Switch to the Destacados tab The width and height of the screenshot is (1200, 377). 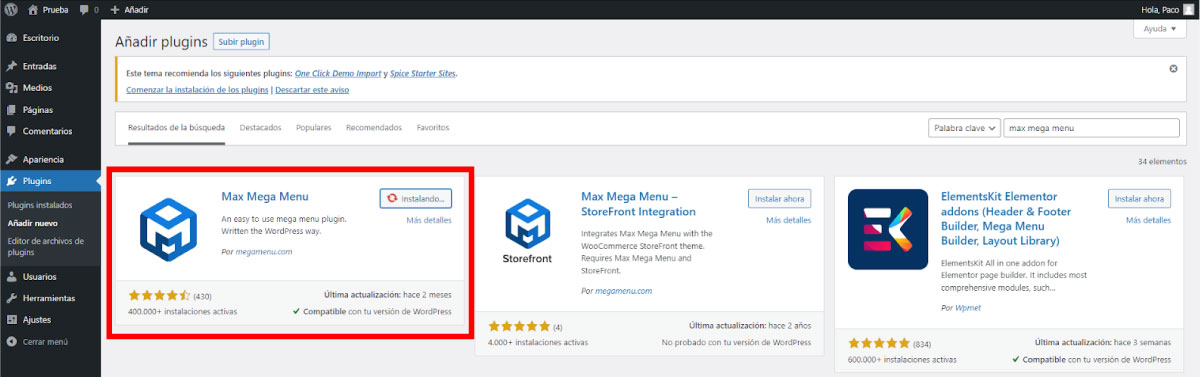[261, 128]
